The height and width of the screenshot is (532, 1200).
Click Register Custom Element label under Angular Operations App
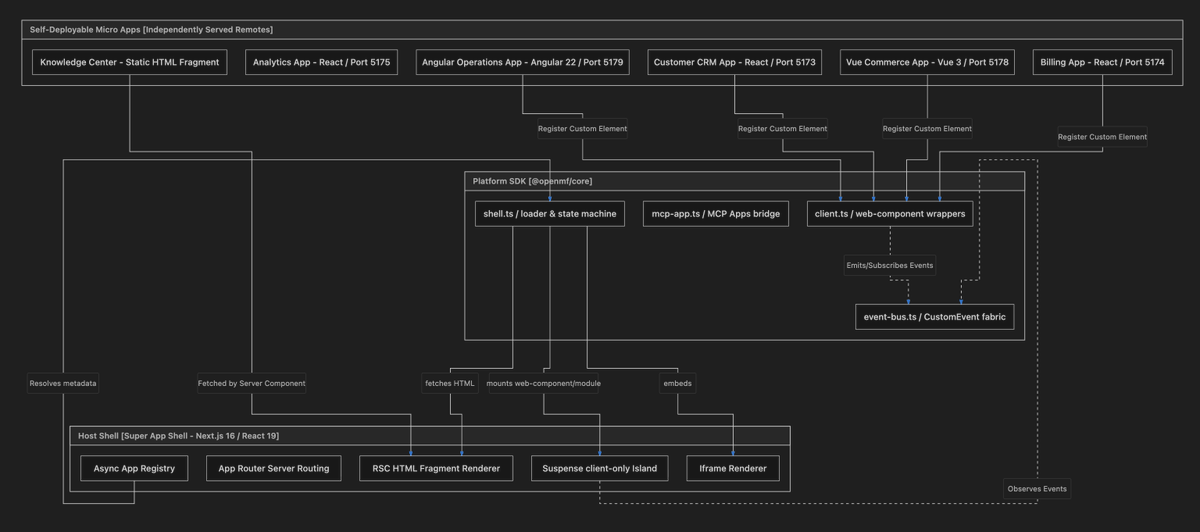click(582, 129)
